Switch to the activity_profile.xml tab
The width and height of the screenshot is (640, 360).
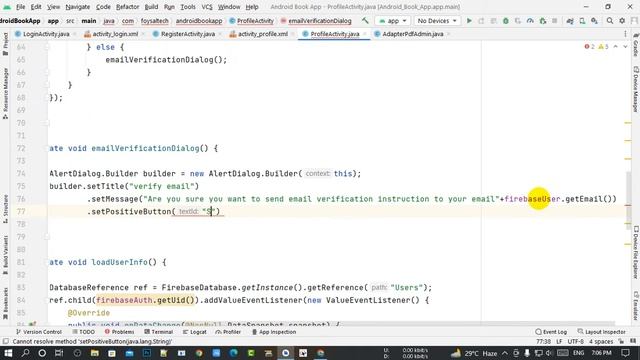pos(262,34)
